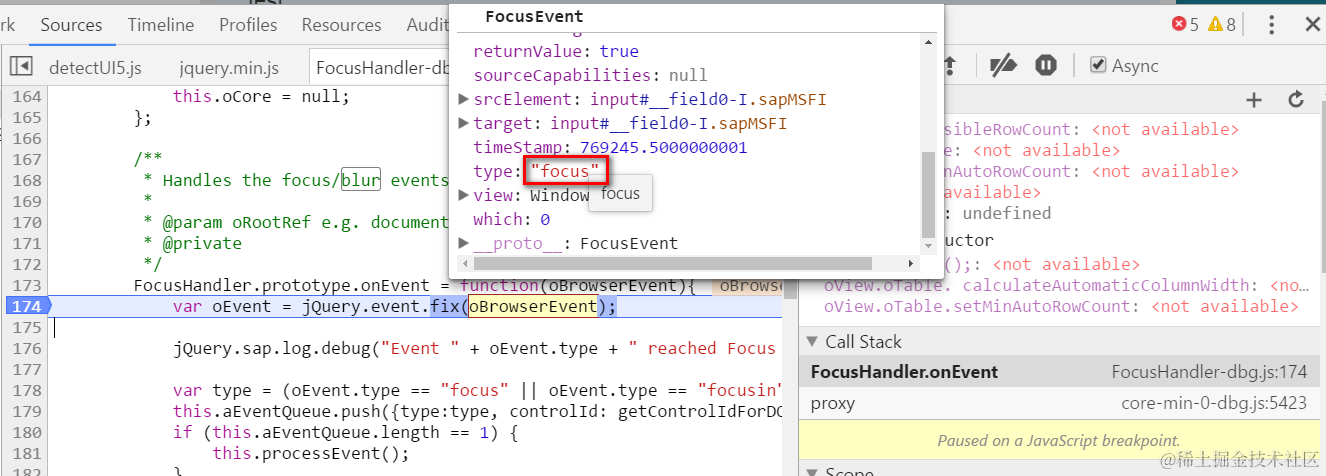This screenshot has height=476, width=1326.
Task: Open the jquery.min.js file tab
Action: 229,67
